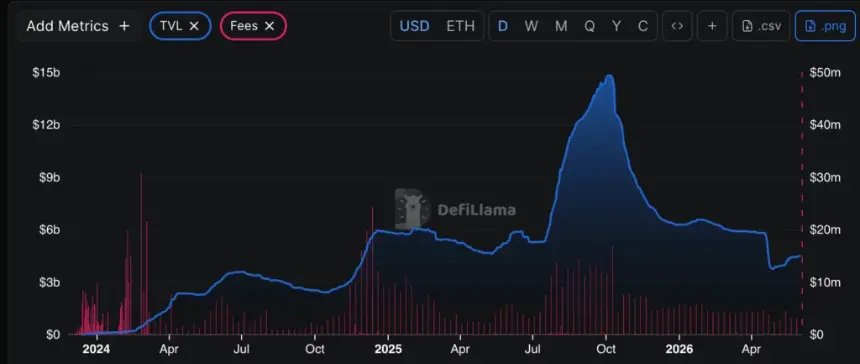
Task: Select quarterly Q interval
Action: (x=590, y=26)
